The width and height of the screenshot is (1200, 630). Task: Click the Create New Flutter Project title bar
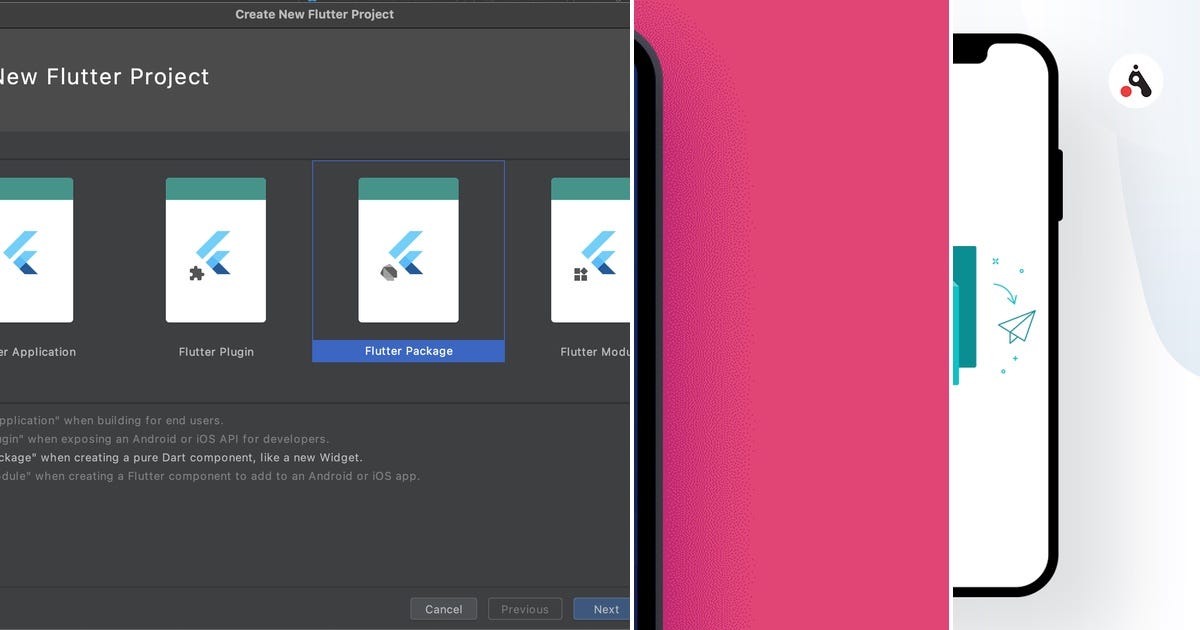coord(315,14)
